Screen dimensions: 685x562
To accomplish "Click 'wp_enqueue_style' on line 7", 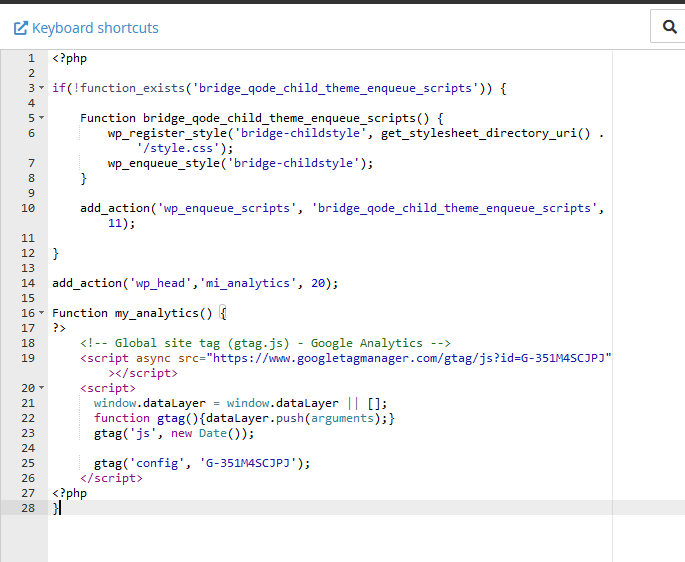I will coord(164,163).
